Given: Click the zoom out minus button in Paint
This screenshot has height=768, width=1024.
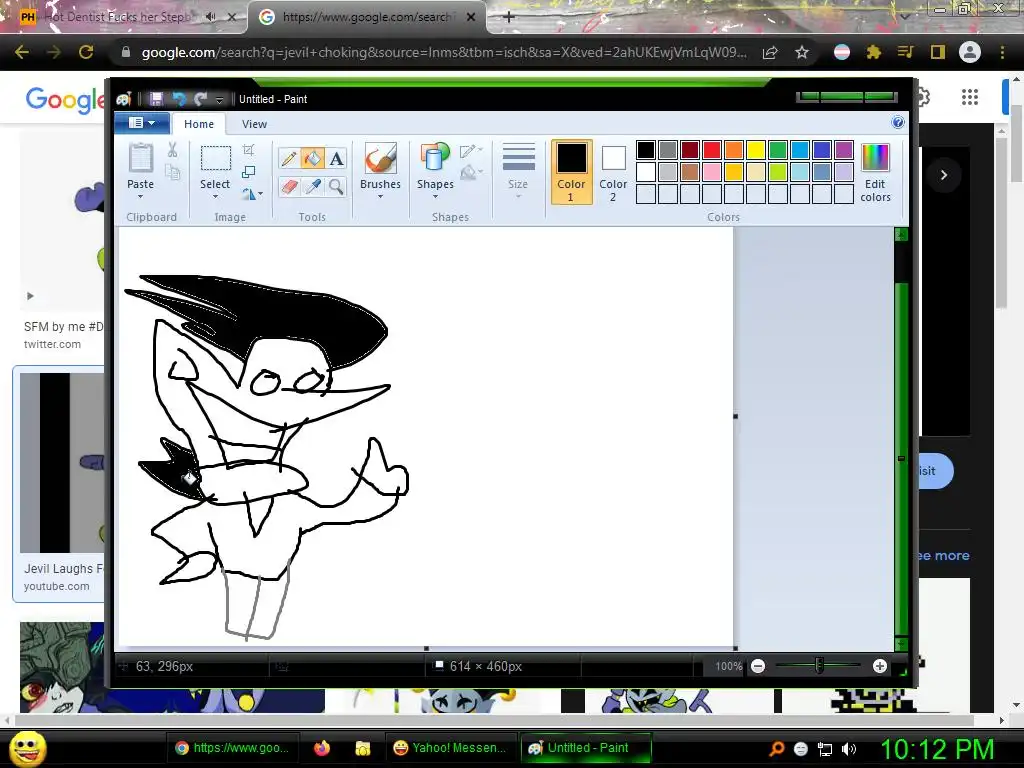Looking at the screenshot, I should click(x=758, y=666).
